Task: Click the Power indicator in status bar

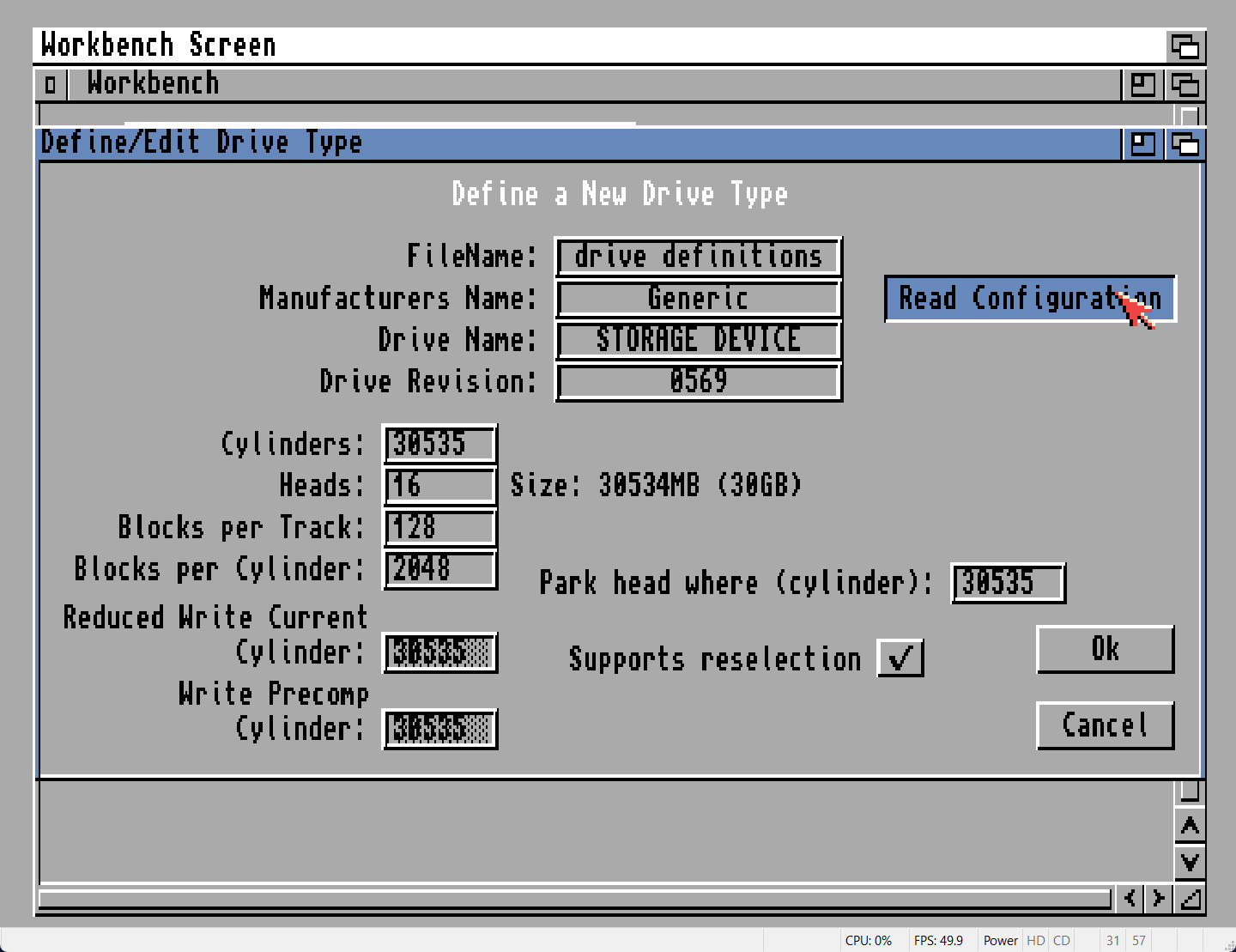Action: click(1001, 941)
